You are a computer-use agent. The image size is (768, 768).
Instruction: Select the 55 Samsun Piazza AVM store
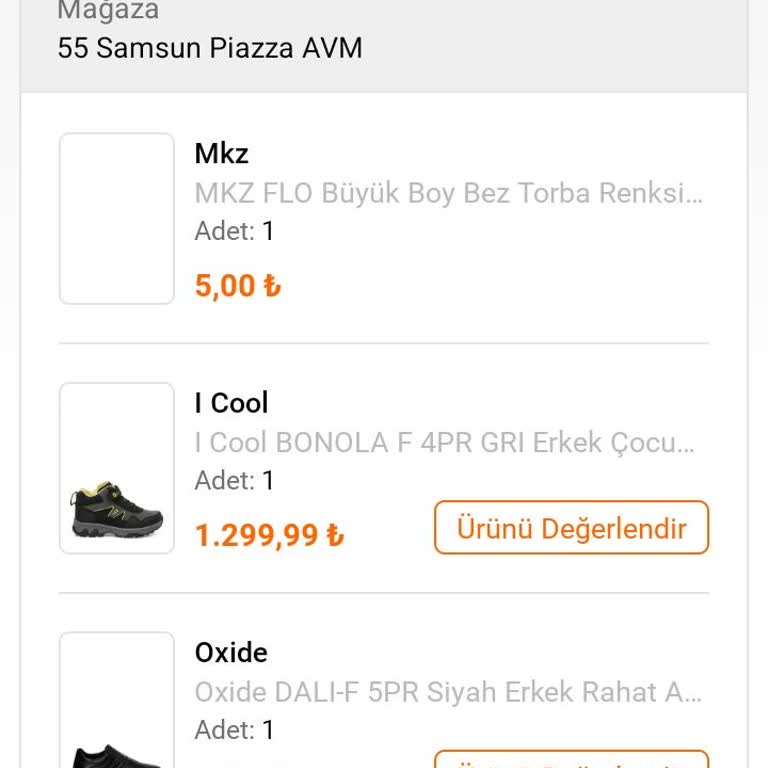point(210,47)
